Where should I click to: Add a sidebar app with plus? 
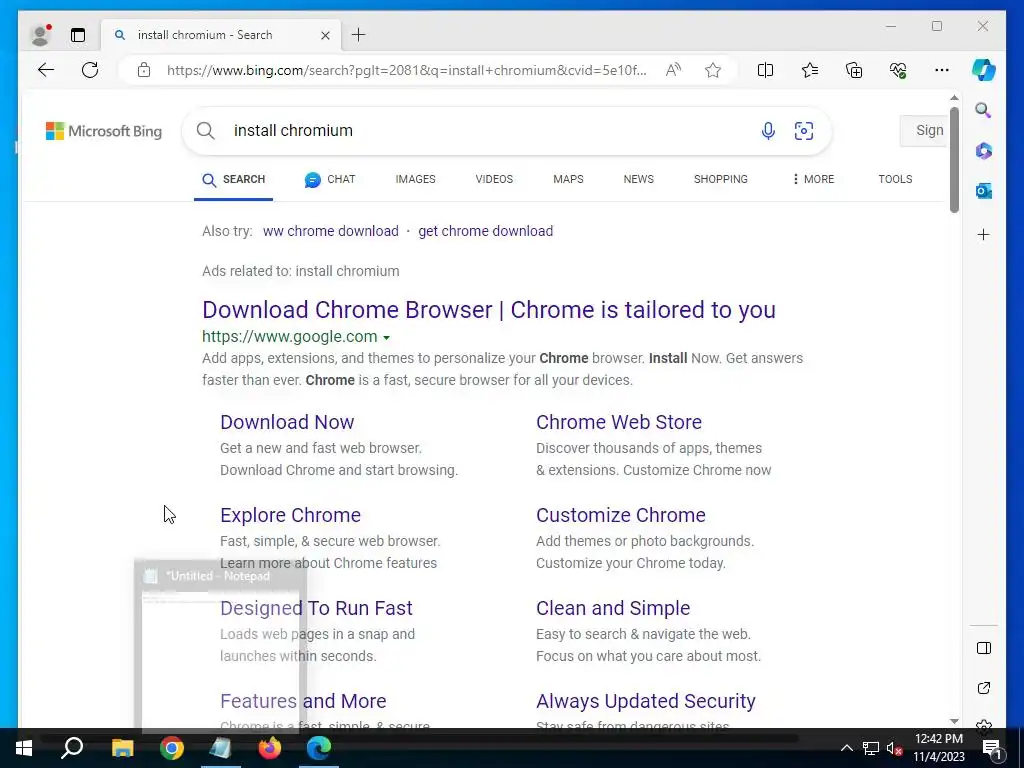984,234
